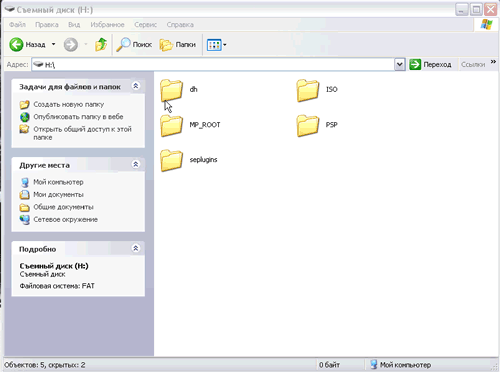500x372 pixels.
Task: Expand the Ссылки toolbar chevron
Action: click(493, 62)
